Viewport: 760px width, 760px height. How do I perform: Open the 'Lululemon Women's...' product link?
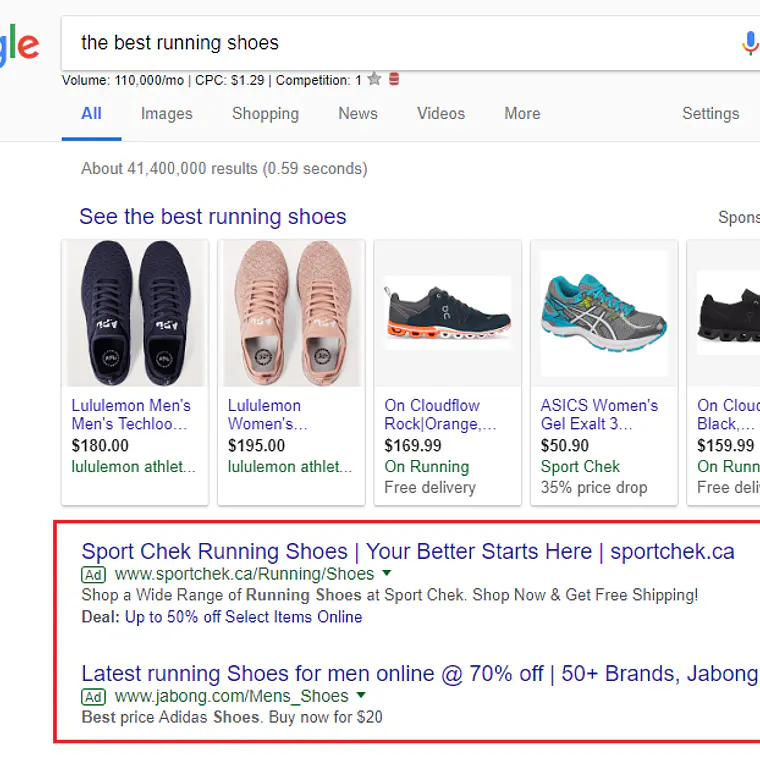(x=268, y=414)
